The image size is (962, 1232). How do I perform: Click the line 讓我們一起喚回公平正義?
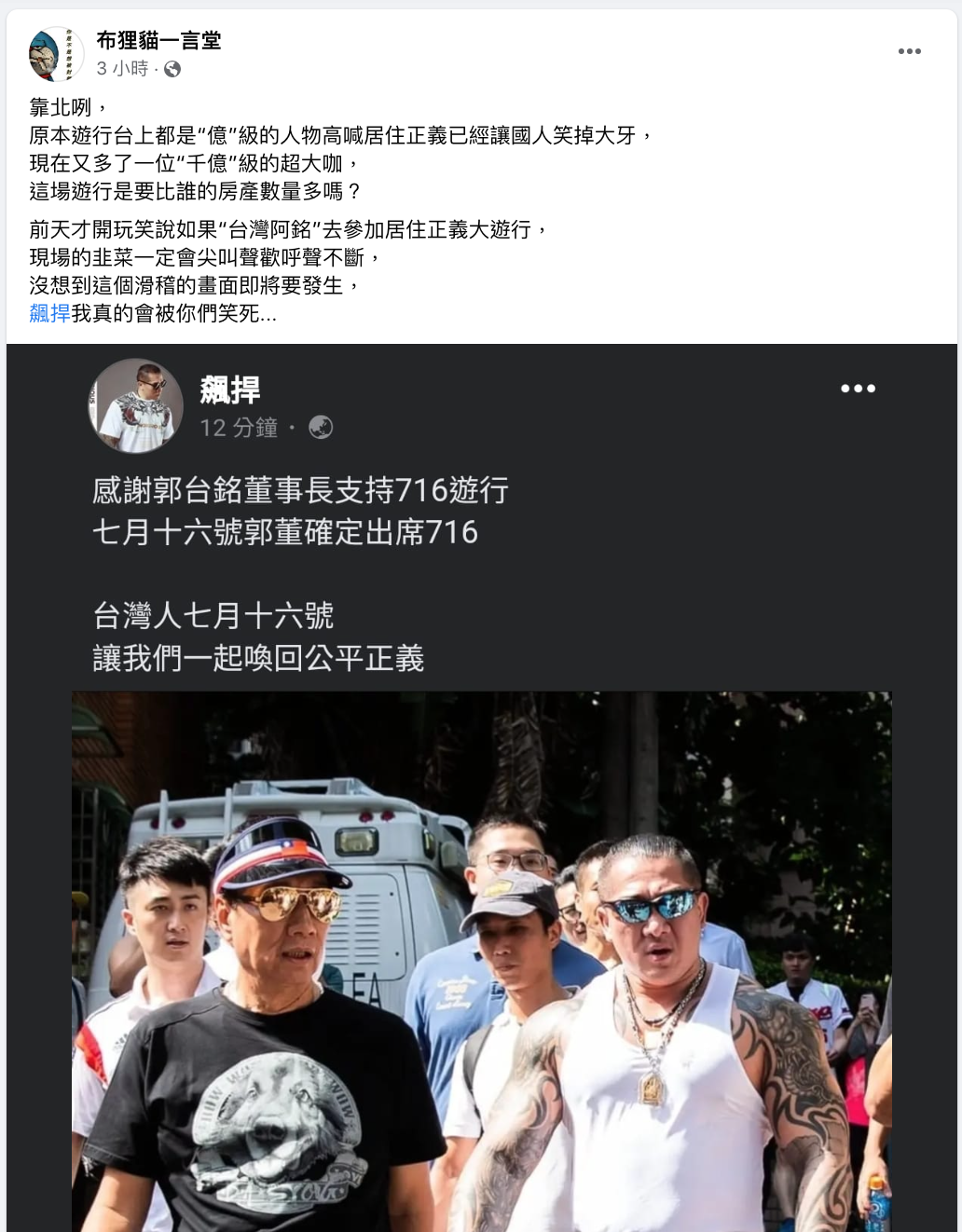258,659
